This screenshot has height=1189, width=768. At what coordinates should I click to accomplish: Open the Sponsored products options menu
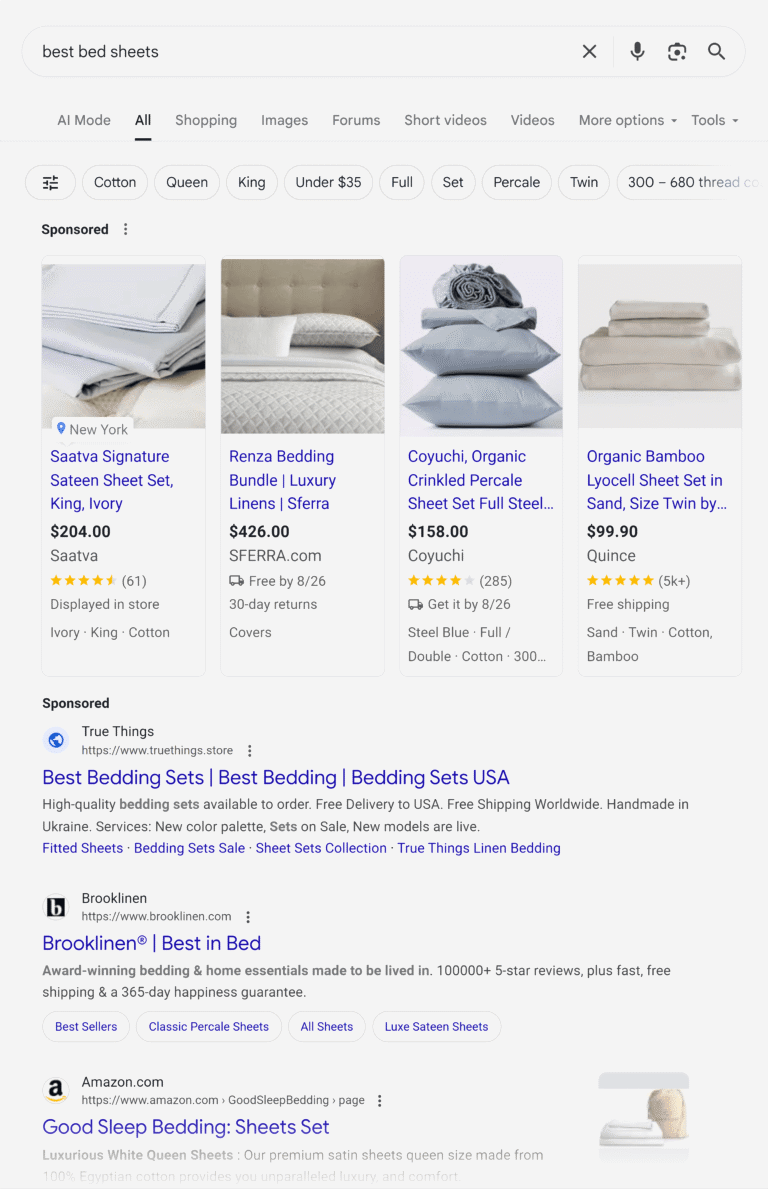125,229
